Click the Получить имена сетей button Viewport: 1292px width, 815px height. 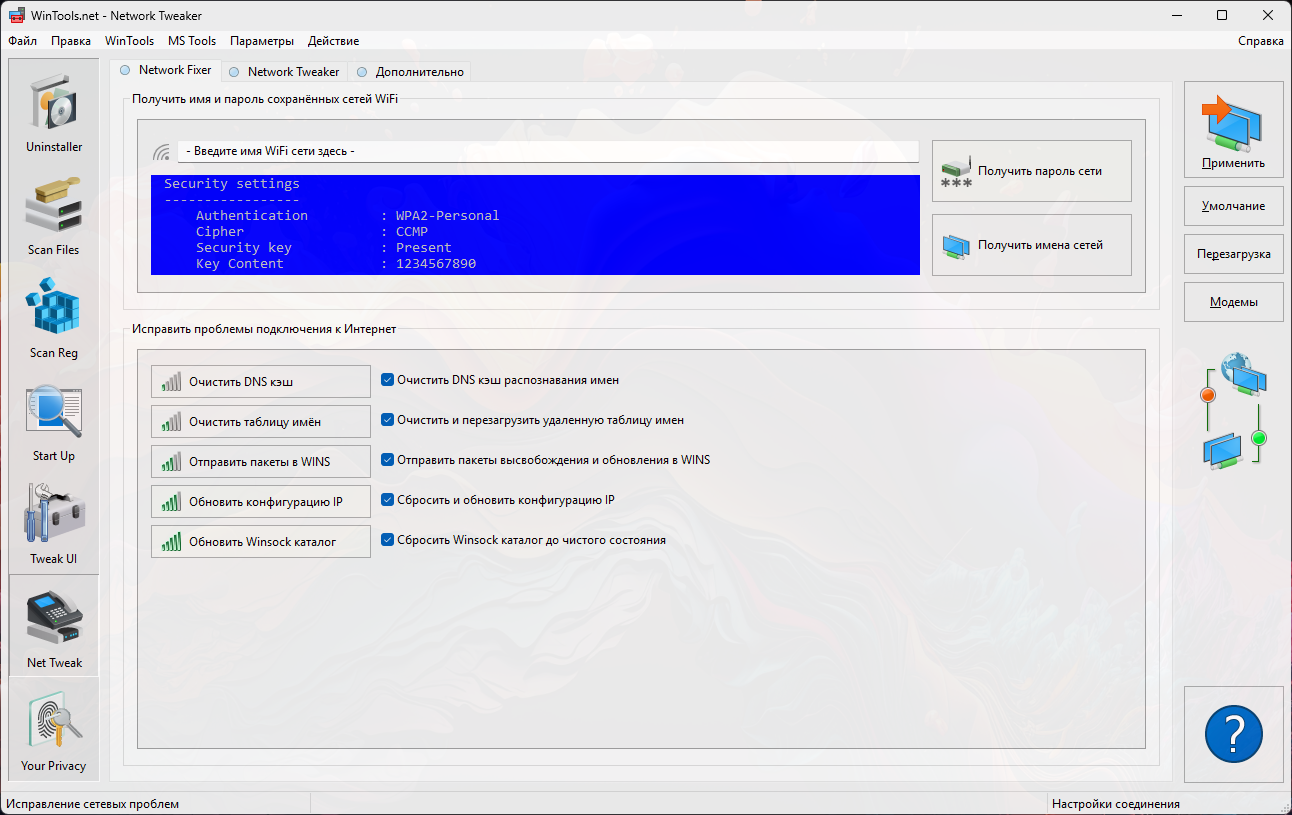pyautogui.click(x=1032, y=245)
